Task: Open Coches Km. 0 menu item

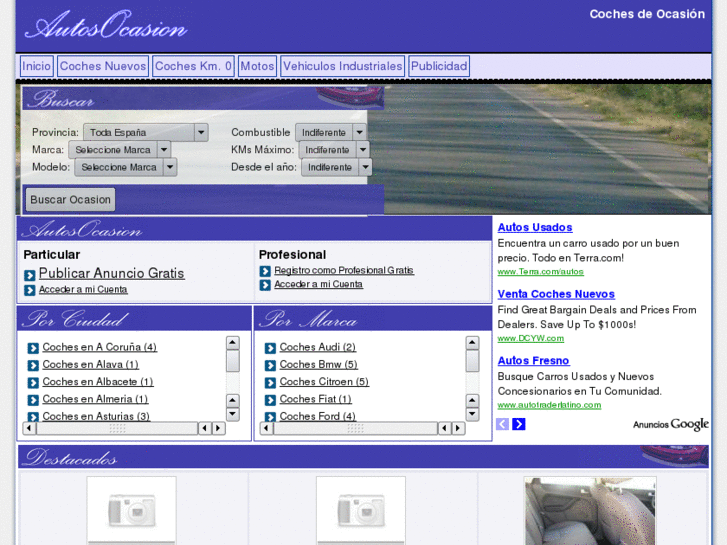Action: tap(193, 66)
